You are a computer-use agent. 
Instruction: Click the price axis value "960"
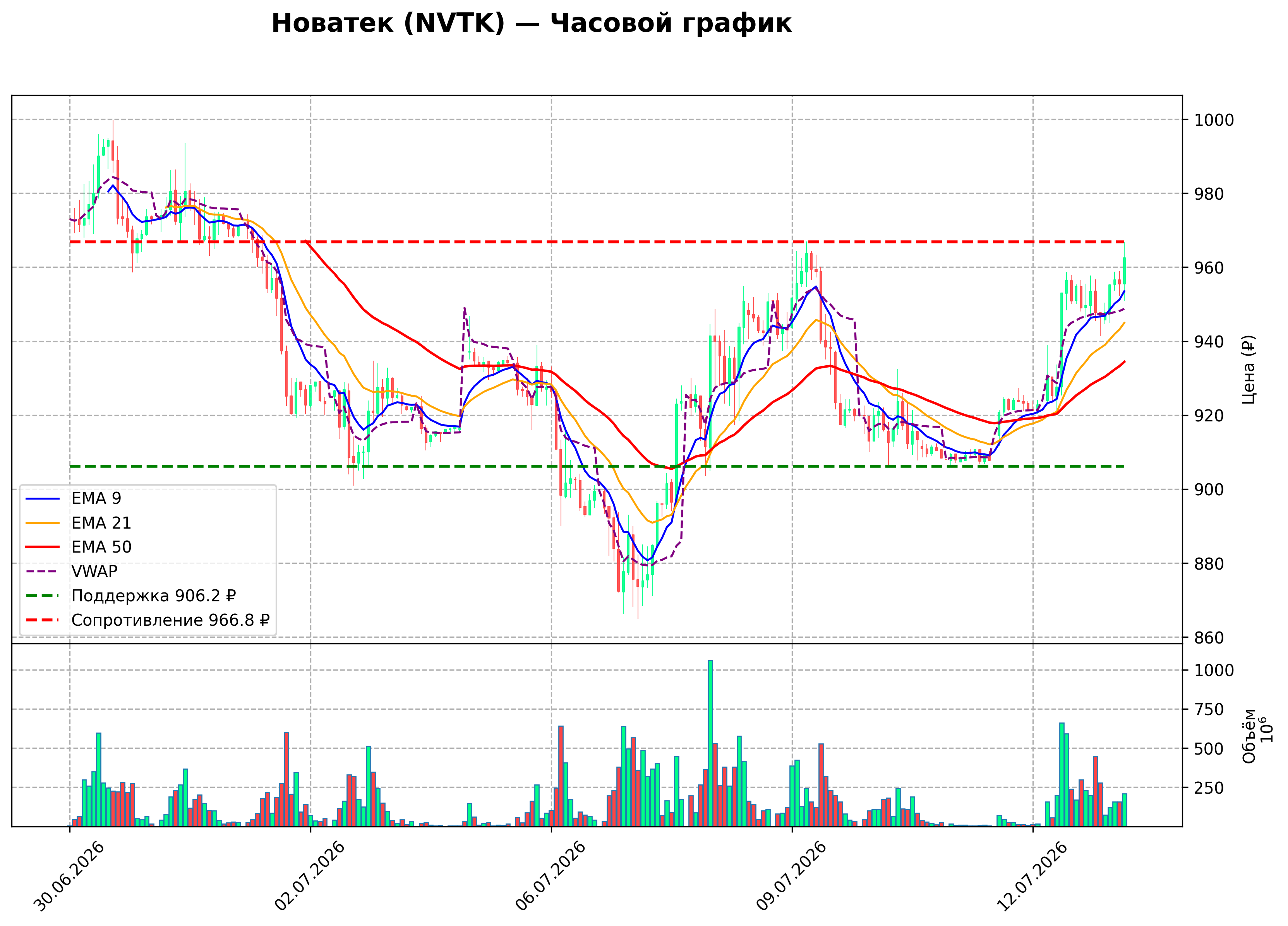tap(1209, 267)
